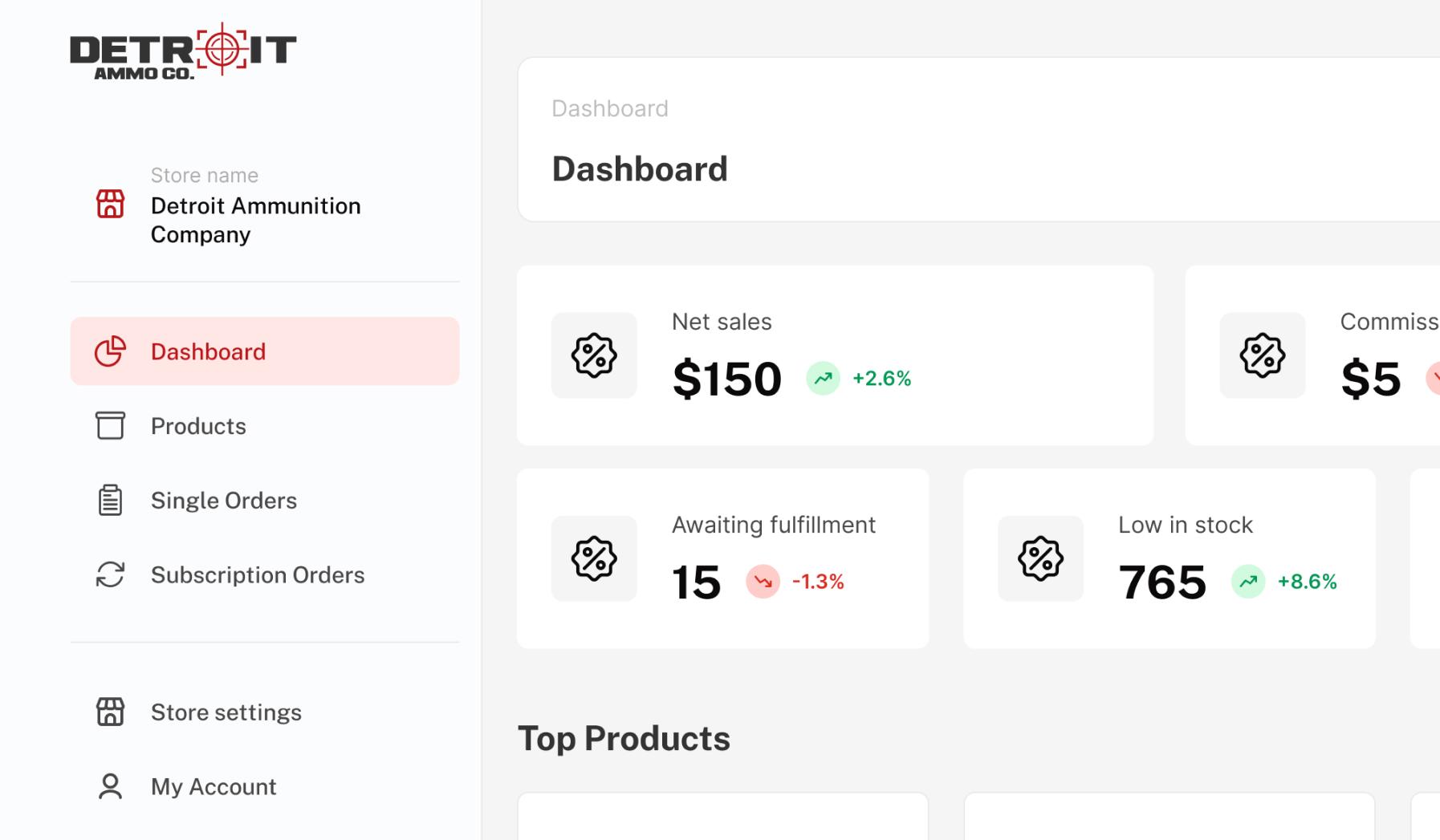Click the percent badge icon in Low in stock card

coord(1041,558)
